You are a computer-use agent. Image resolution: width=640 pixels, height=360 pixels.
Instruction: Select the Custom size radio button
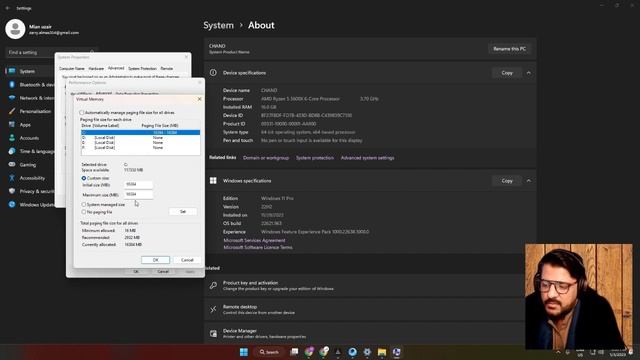click(x=84, y=178)
